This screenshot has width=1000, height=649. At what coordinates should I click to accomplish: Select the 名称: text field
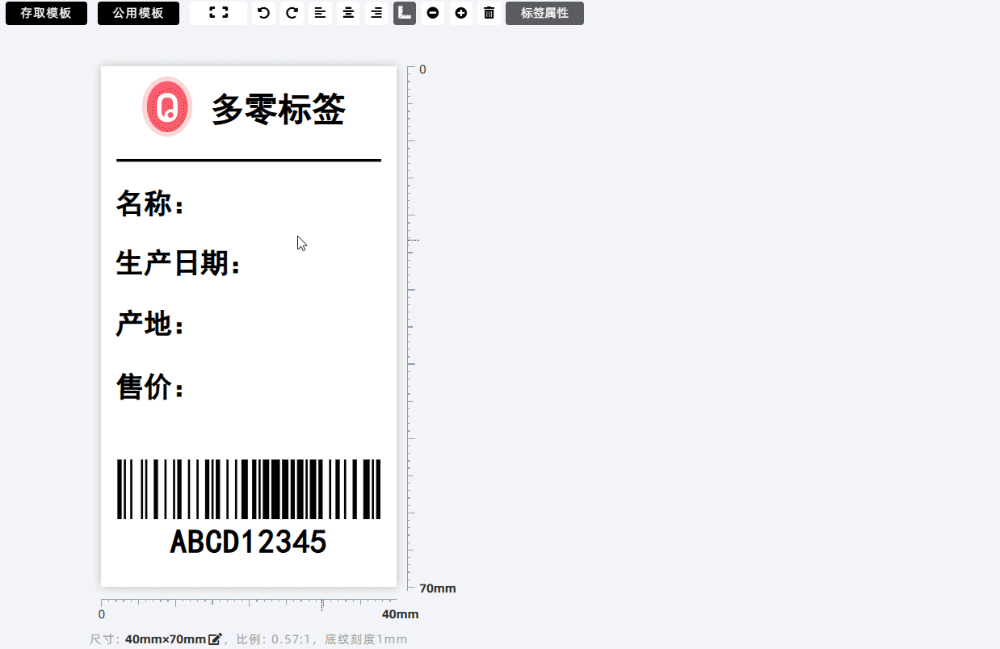coord(150,204)
